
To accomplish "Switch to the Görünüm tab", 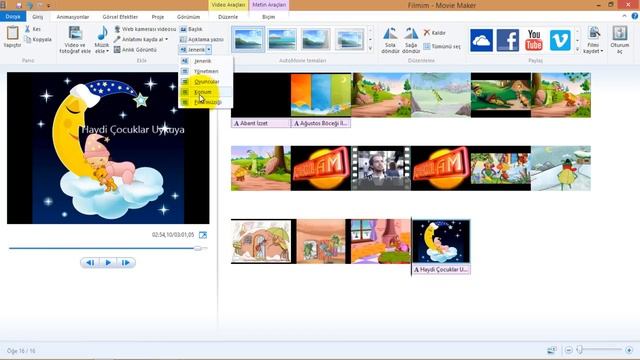I will tap(188, 17).
